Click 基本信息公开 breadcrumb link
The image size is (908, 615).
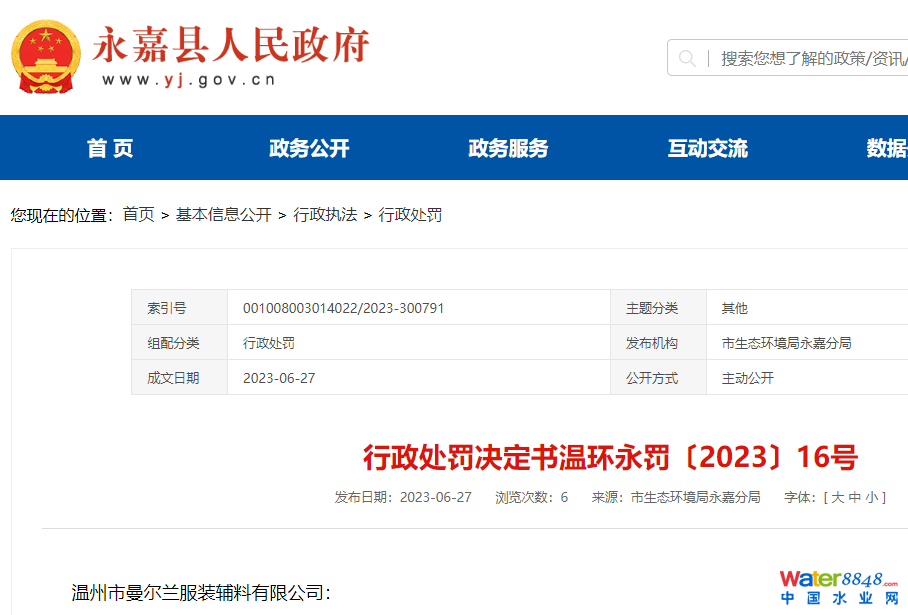223,215
